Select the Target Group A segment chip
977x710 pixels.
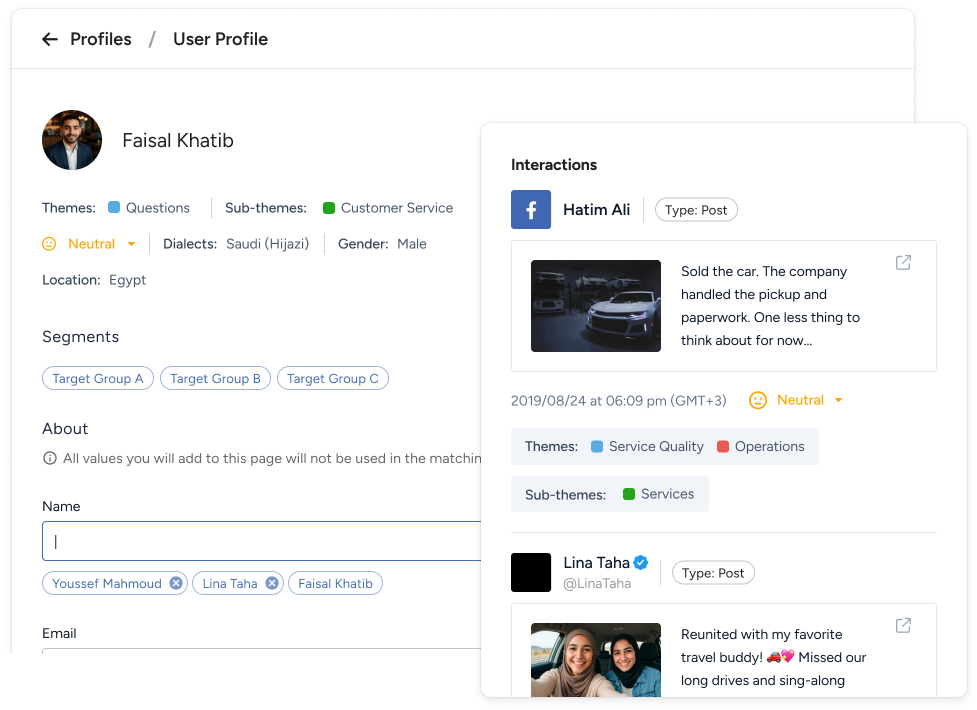(98, 378)
